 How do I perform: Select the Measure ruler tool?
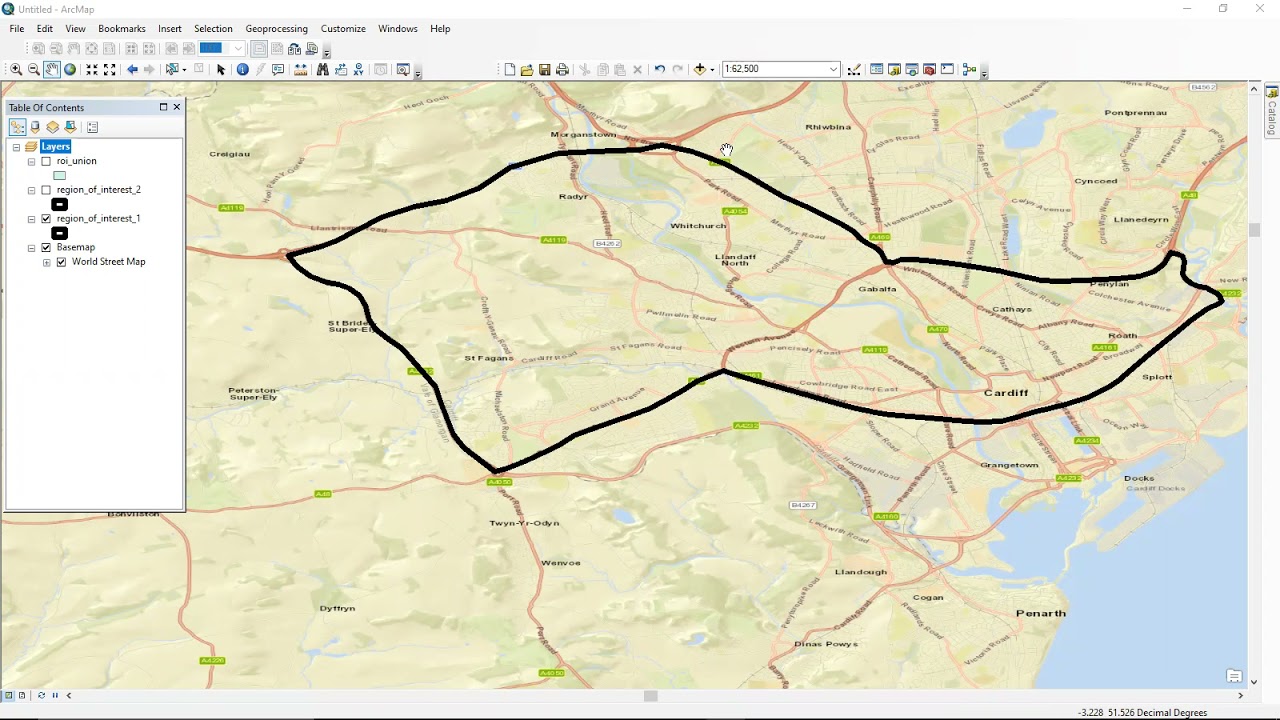pyautogui.click(x=300, y=69)
